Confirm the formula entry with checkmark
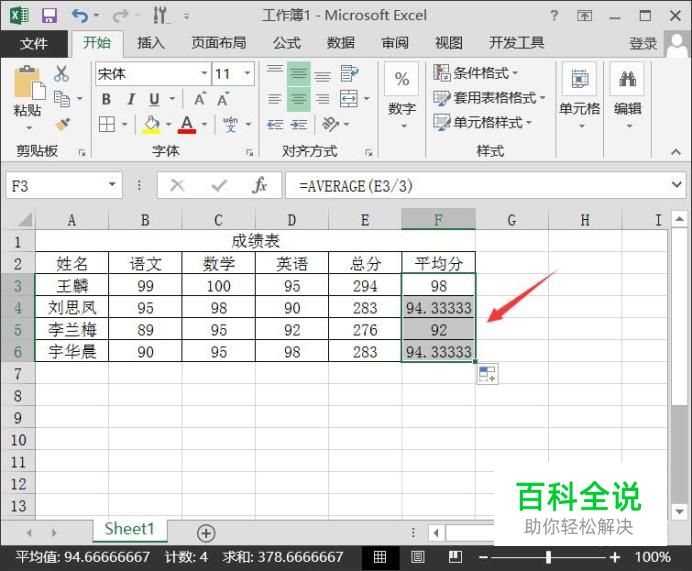Screen dimensions: 692x571 pos(219,185)
